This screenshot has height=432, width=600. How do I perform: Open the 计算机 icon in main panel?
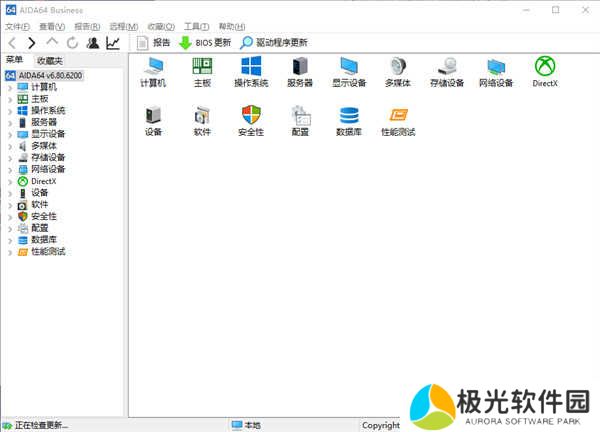click(153, 68)
